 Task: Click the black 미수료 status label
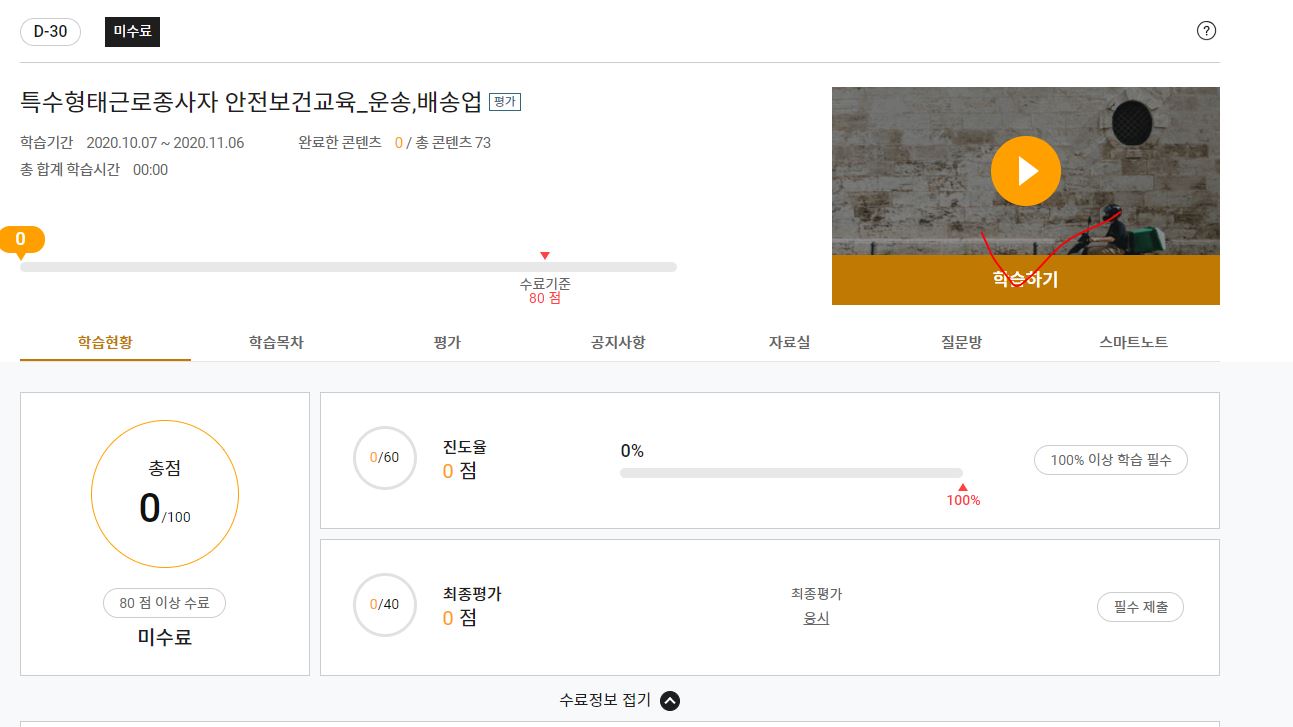click(x=132, y=31)
